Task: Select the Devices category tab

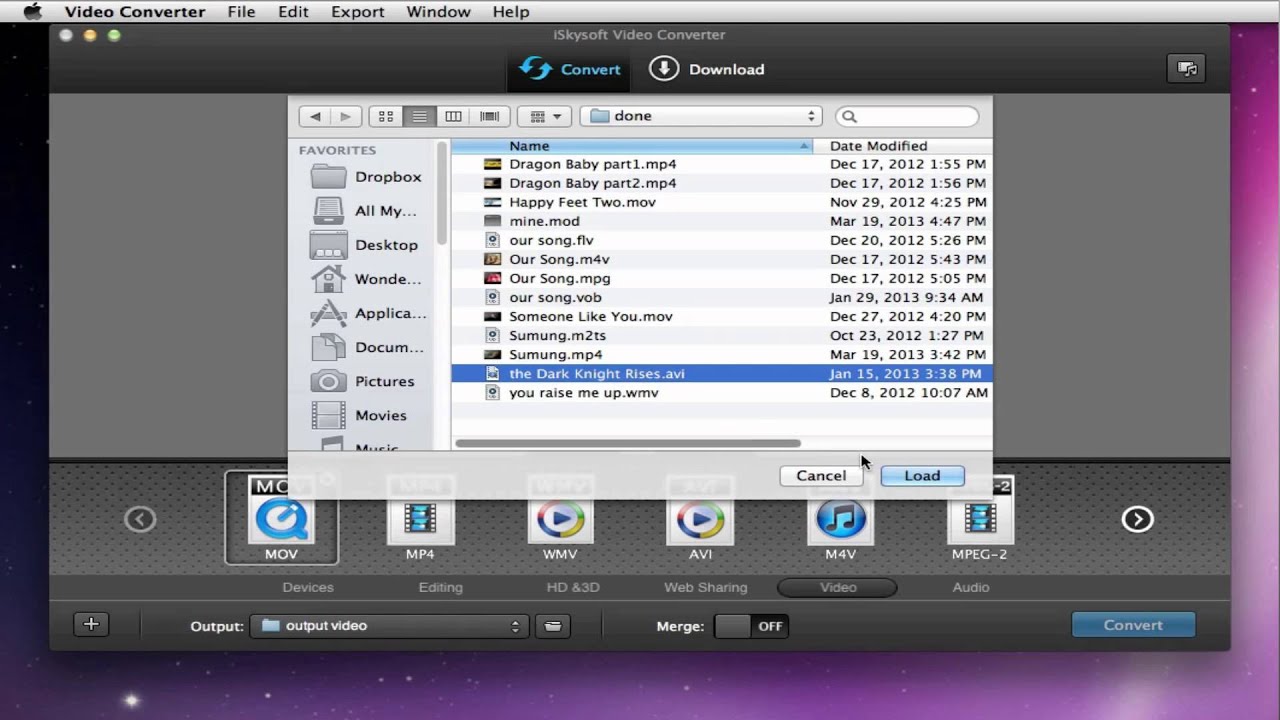Action: click(308, 587)
